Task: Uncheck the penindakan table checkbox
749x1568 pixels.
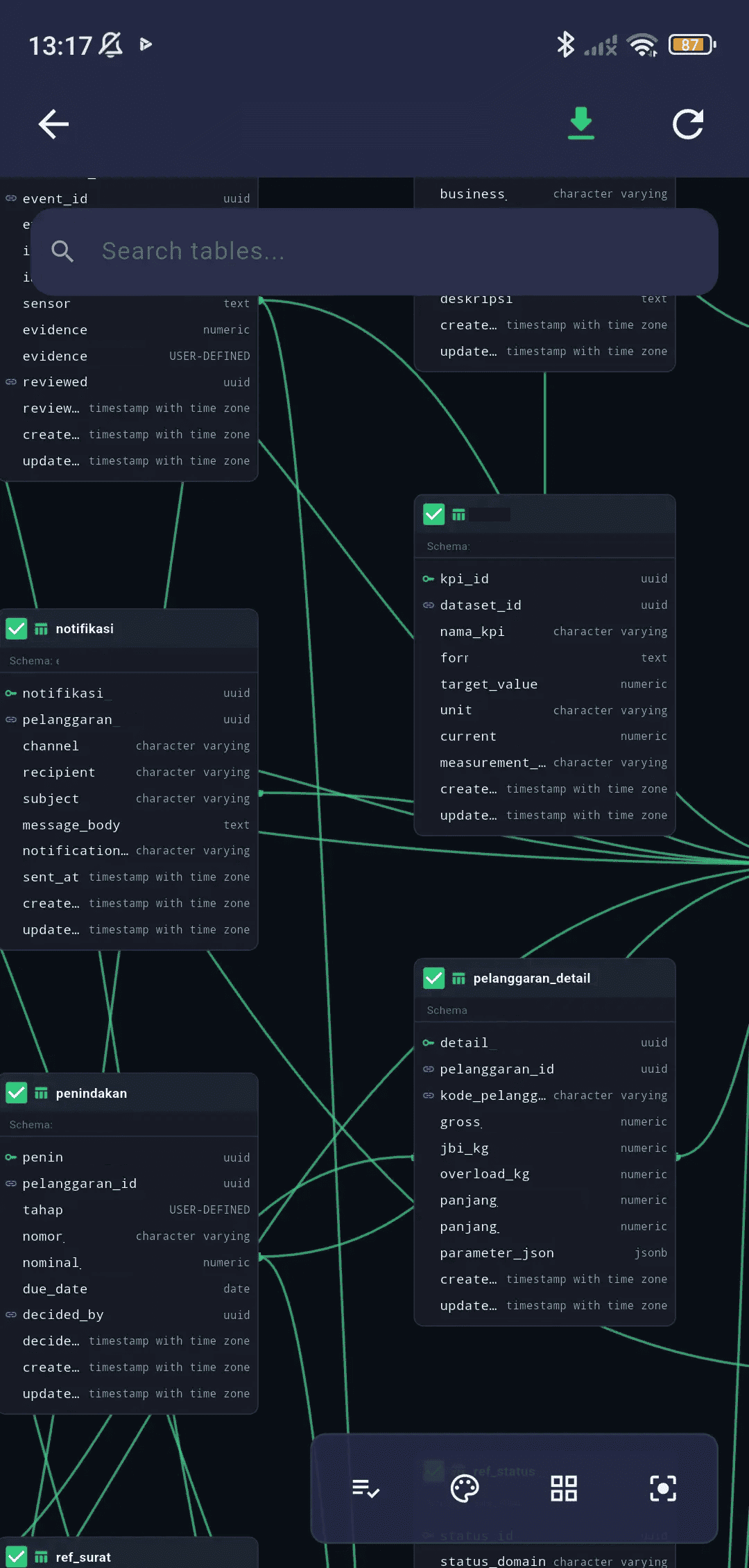Action: 16,1094
